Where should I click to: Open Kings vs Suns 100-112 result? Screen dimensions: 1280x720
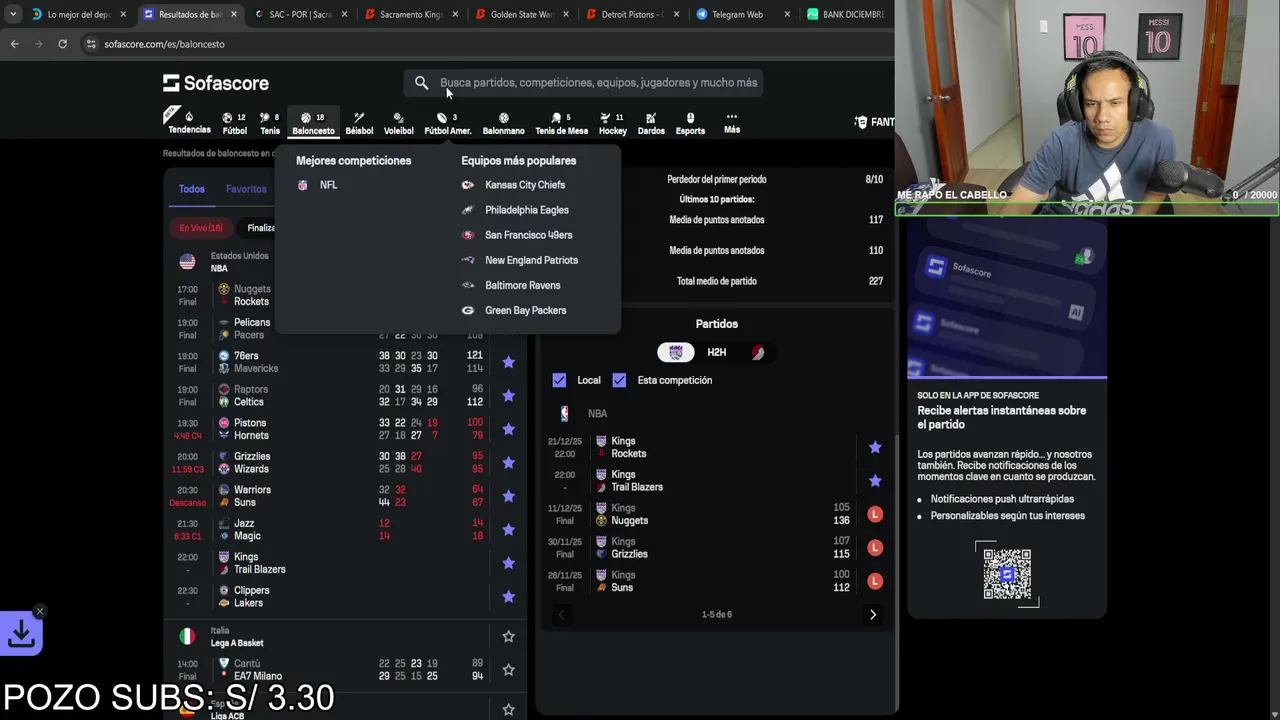click(x=716, y=581)
